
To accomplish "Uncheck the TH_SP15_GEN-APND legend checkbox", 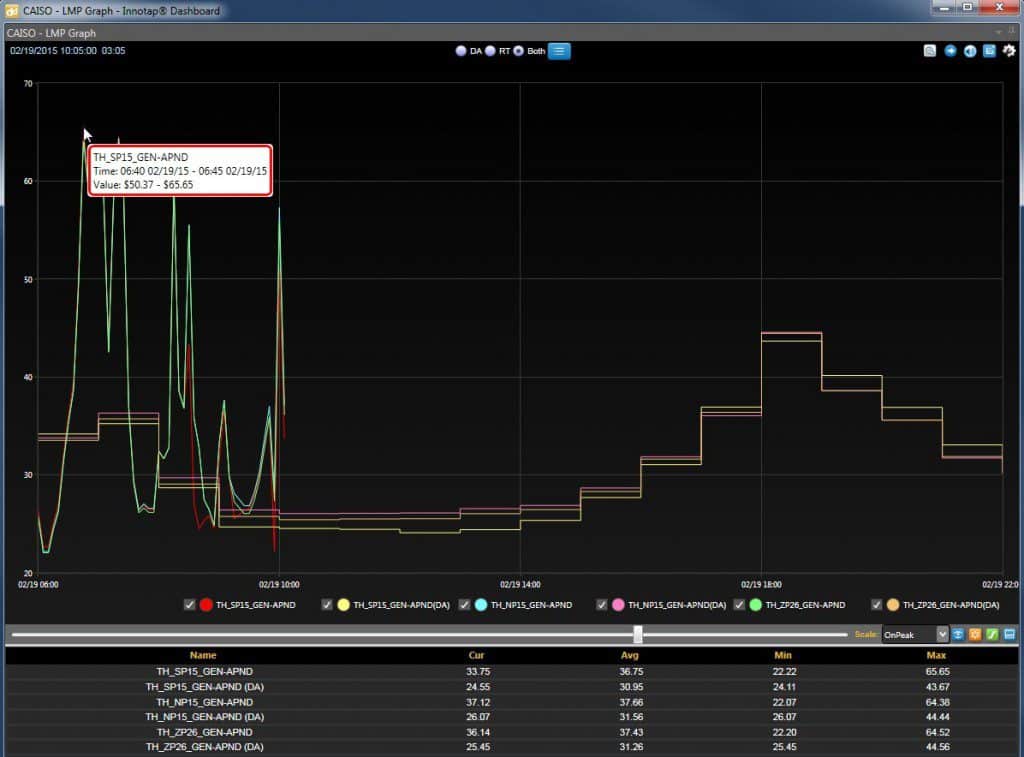I will (x=190, y=605).
